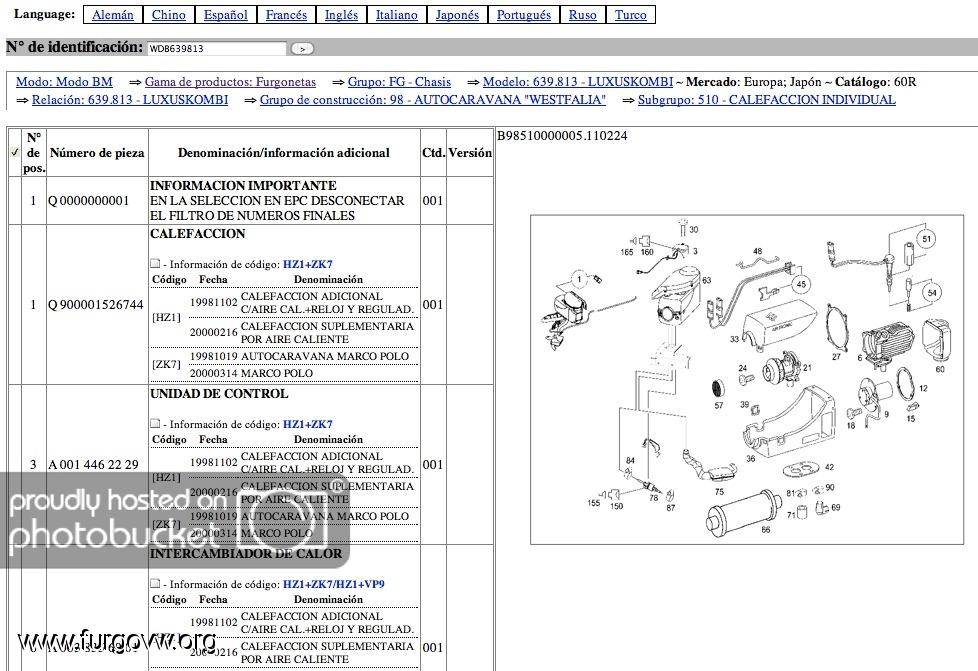Click diagram callout number 51

click(x=926, y=239)
